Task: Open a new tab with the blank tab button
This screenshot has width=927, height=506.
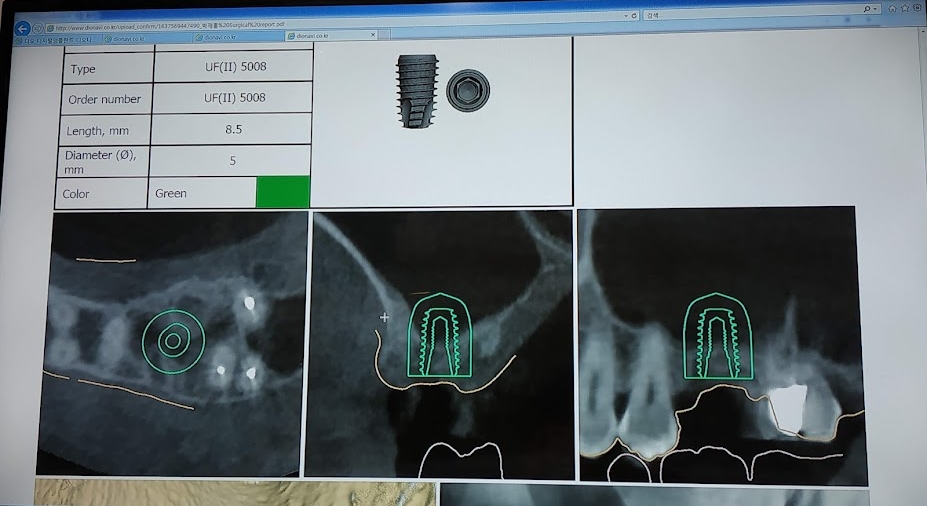Action: tap(384, 34)
